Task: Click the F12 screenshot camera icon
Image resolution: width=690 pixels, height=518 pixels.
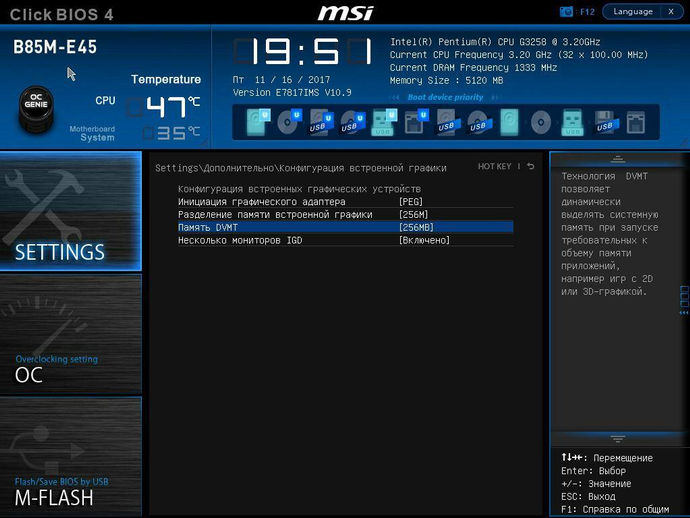Action: pos(566,11)
